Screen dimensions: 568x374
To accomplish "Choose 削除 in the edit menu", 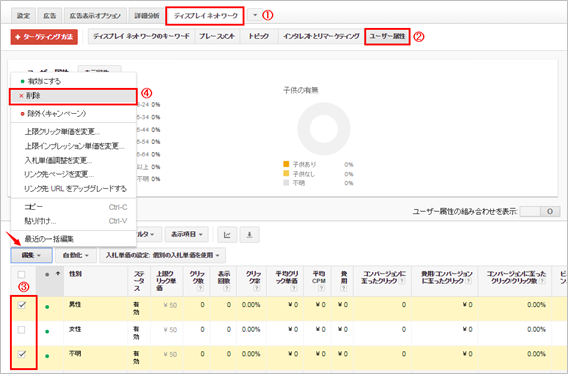I will pyautogui.click(x=74, y=96).
